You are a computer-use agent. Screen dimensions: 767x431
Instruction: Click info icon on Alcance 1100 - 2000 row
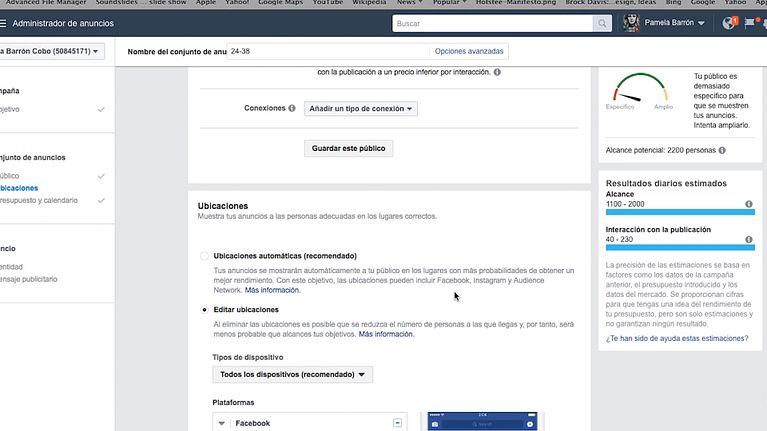click(749, 204)
